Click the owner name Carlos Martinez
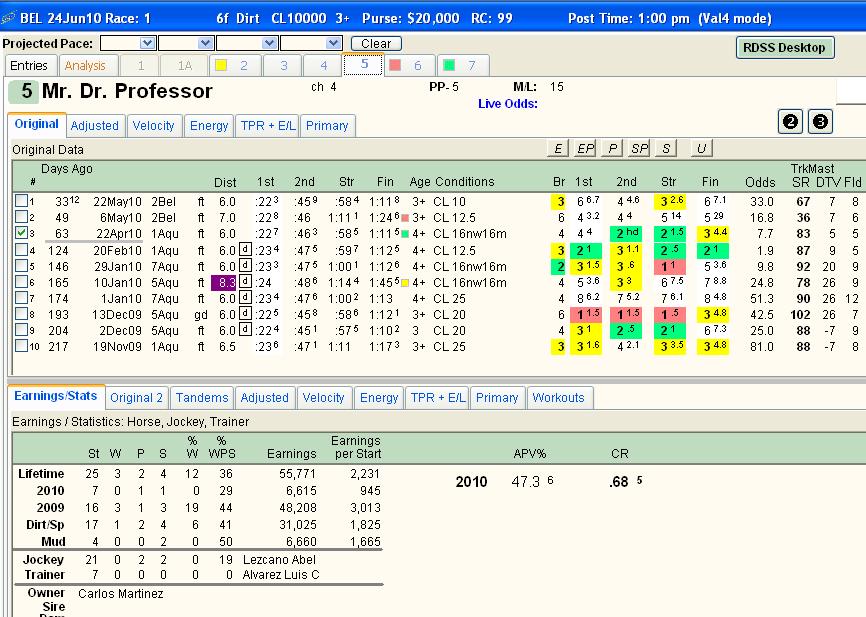 120,593
